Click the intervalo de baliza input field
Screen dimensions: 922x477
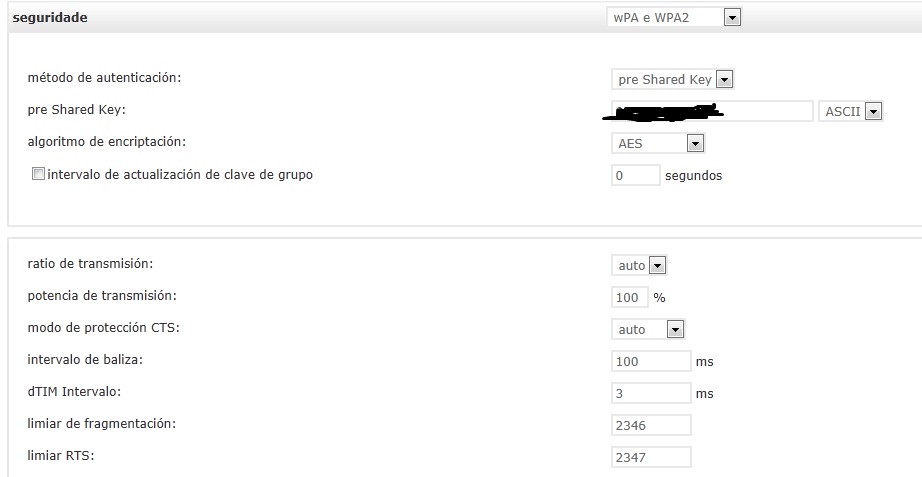651,361
